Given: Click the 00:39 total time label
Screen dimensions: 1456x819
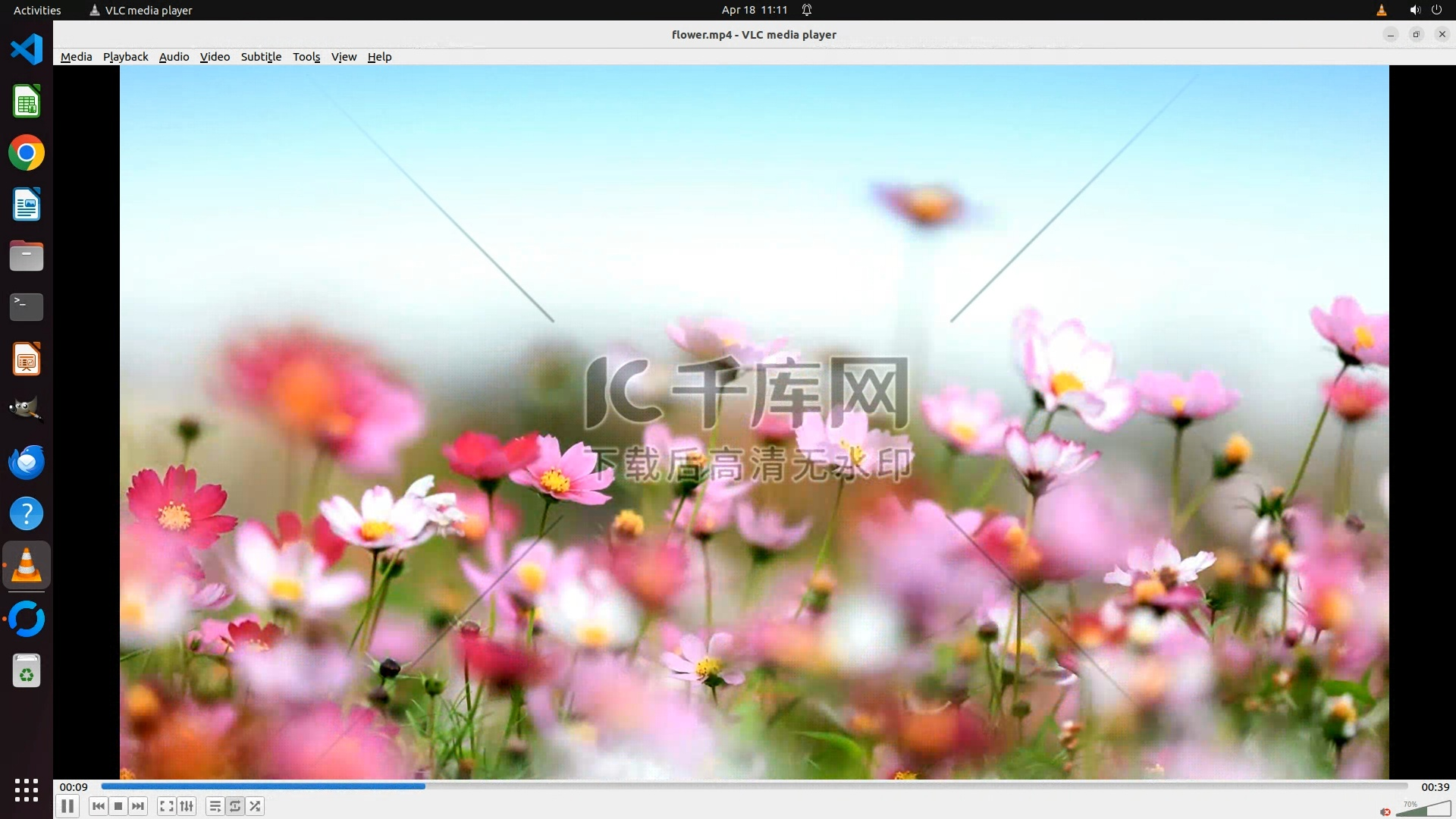Looking at the screenshot, I should 1435,787.
